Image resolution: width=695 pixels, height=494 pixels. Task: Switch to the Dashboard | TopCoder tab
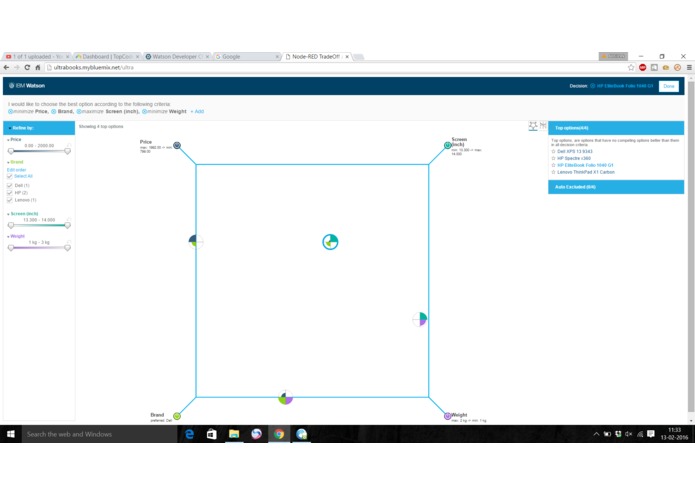click(108, 57)
